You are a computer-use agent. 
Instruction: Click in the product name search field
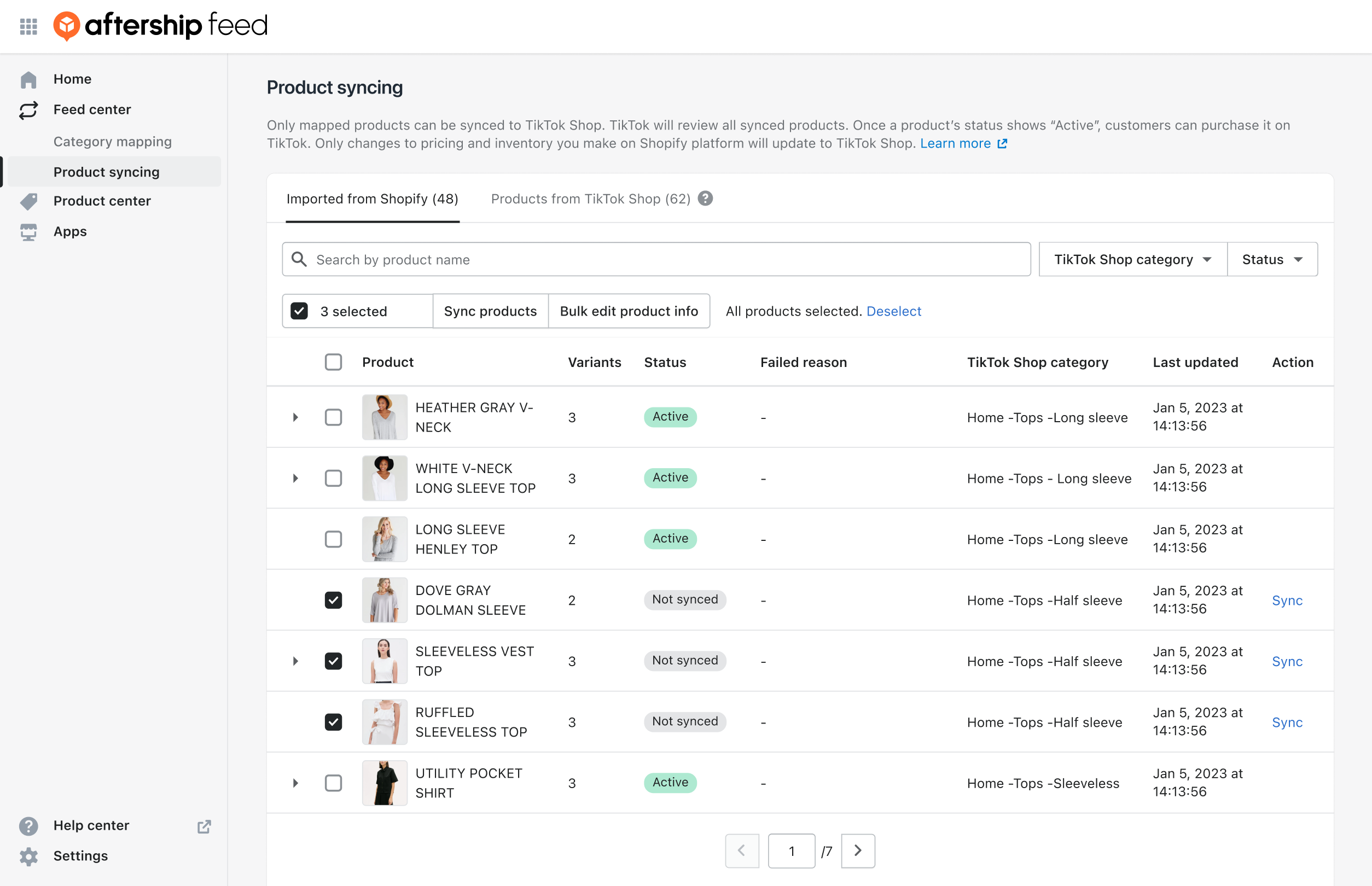pos(656,260)
